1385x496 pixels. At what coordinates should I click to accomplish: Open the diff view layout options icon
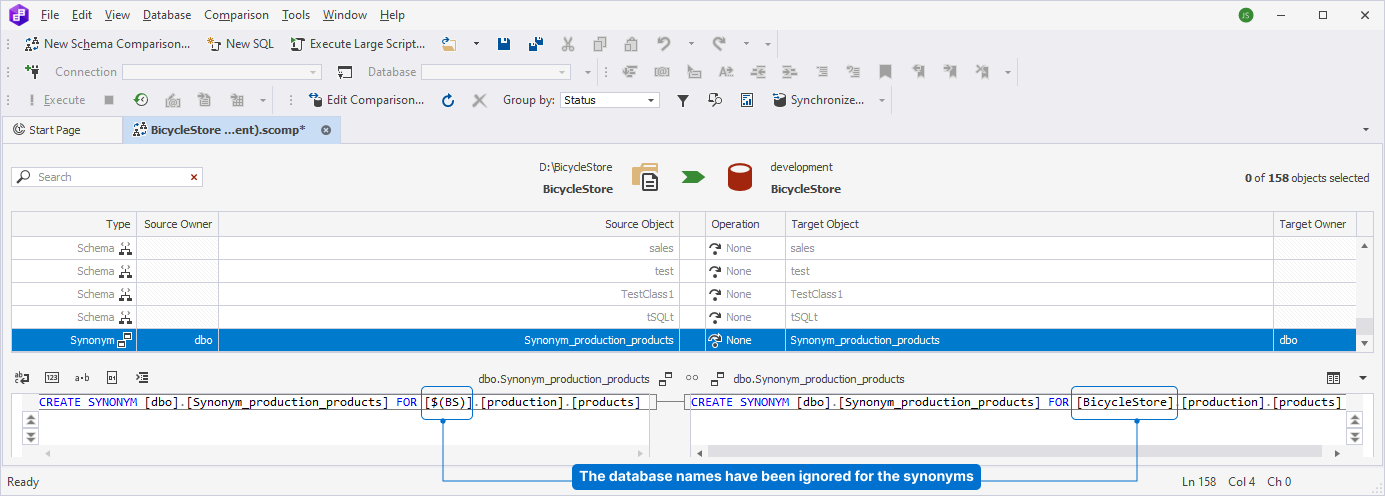pos(1333,378)
